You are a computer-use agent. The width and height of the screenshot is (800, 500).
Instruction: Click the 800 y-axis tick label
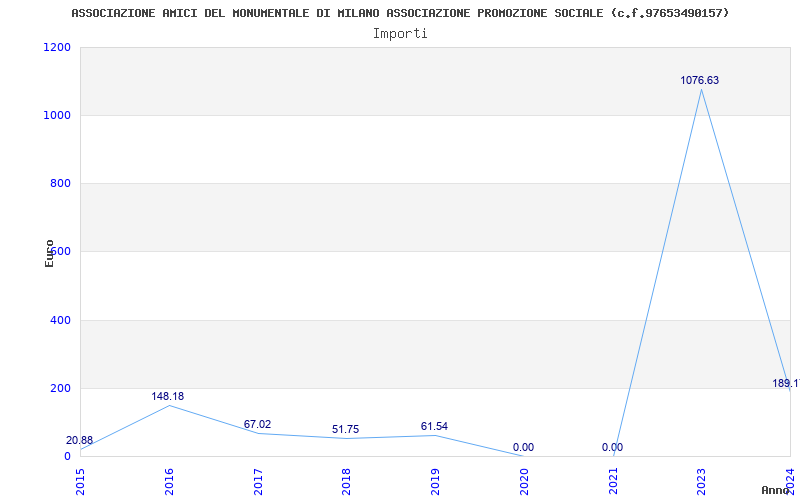coord(60,183)
